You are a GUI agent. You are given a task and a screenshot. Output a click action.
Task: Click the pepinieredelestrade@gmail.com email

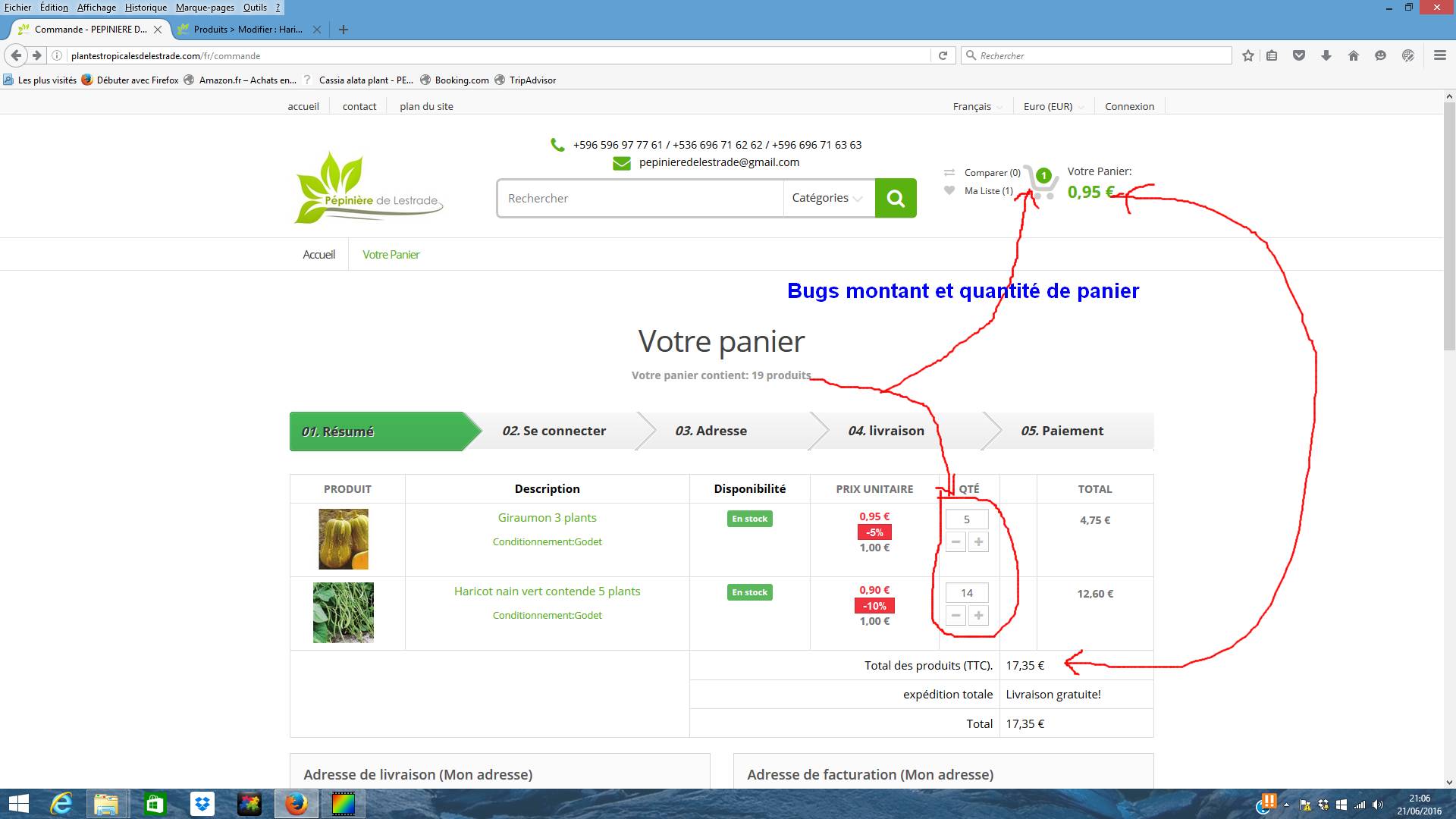pos(719,162)
